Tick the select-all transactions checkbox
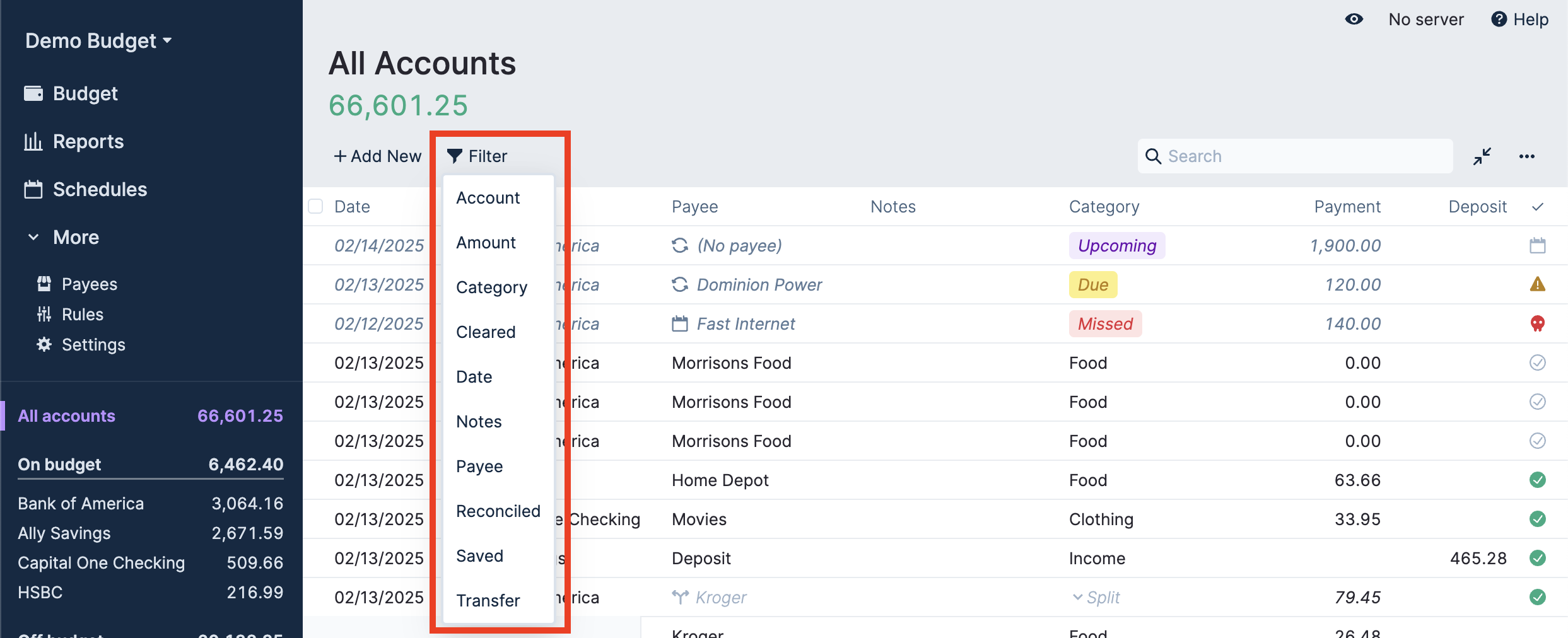Screen dimensions: 1568x638 (315, 207)
